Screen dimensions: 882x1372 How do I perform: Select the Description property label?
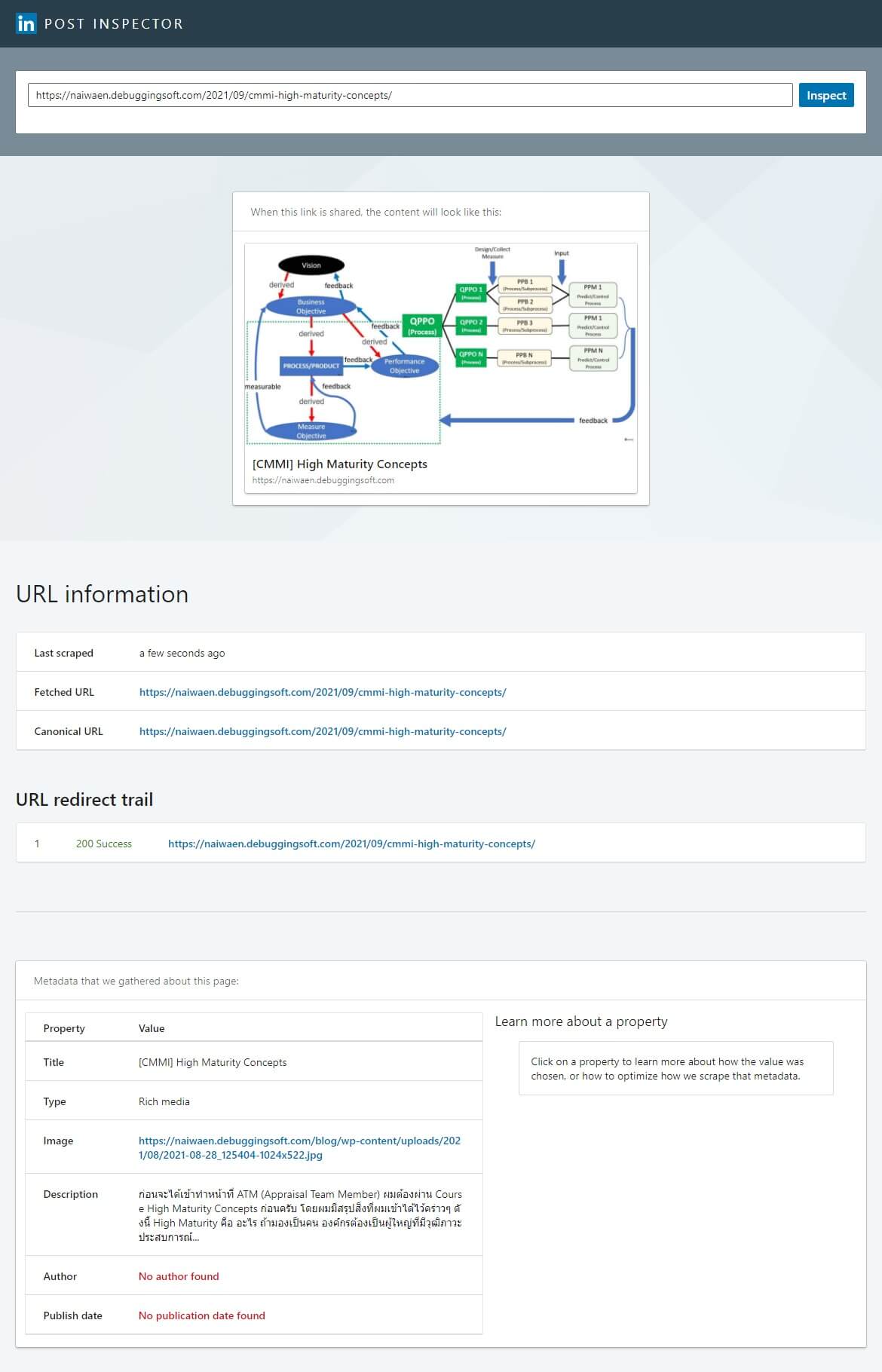click(71, 1194)
